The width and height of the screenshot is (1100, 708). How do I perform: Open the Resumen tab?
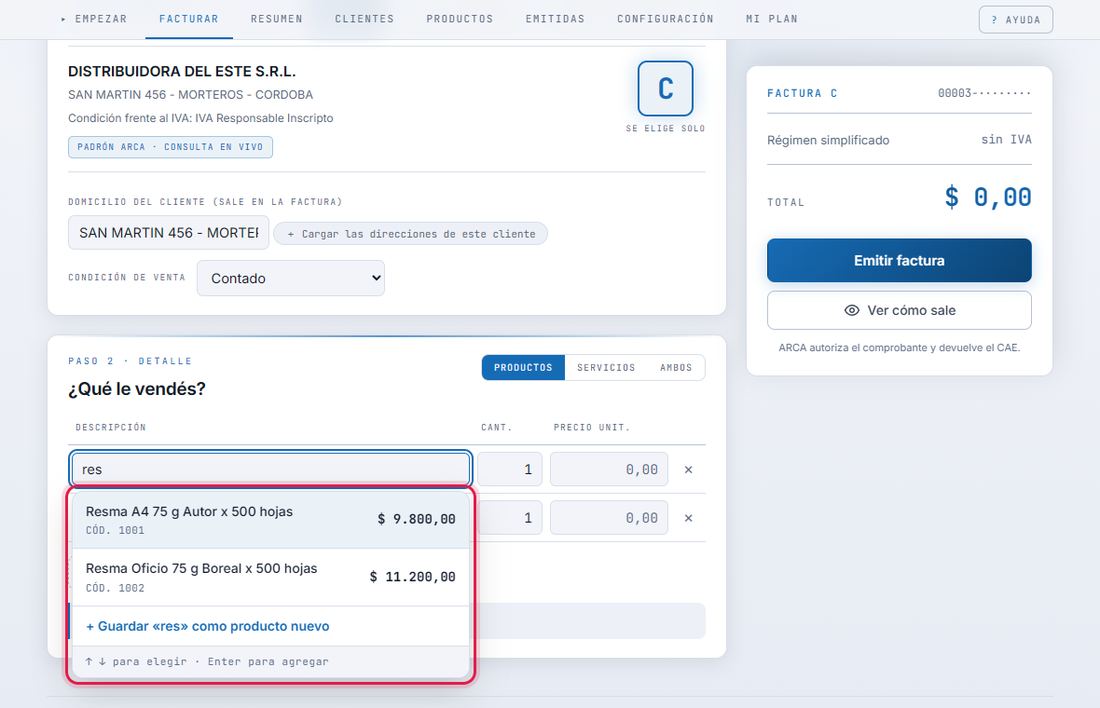coord(276,19)
